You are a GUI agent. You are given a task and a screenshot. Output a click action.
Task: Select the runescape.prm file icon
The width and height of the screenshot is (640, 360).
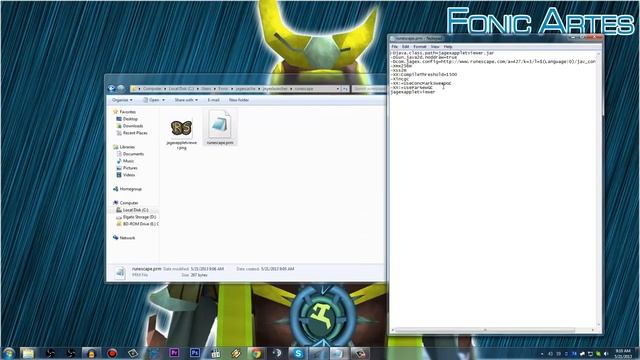point(220,128)
